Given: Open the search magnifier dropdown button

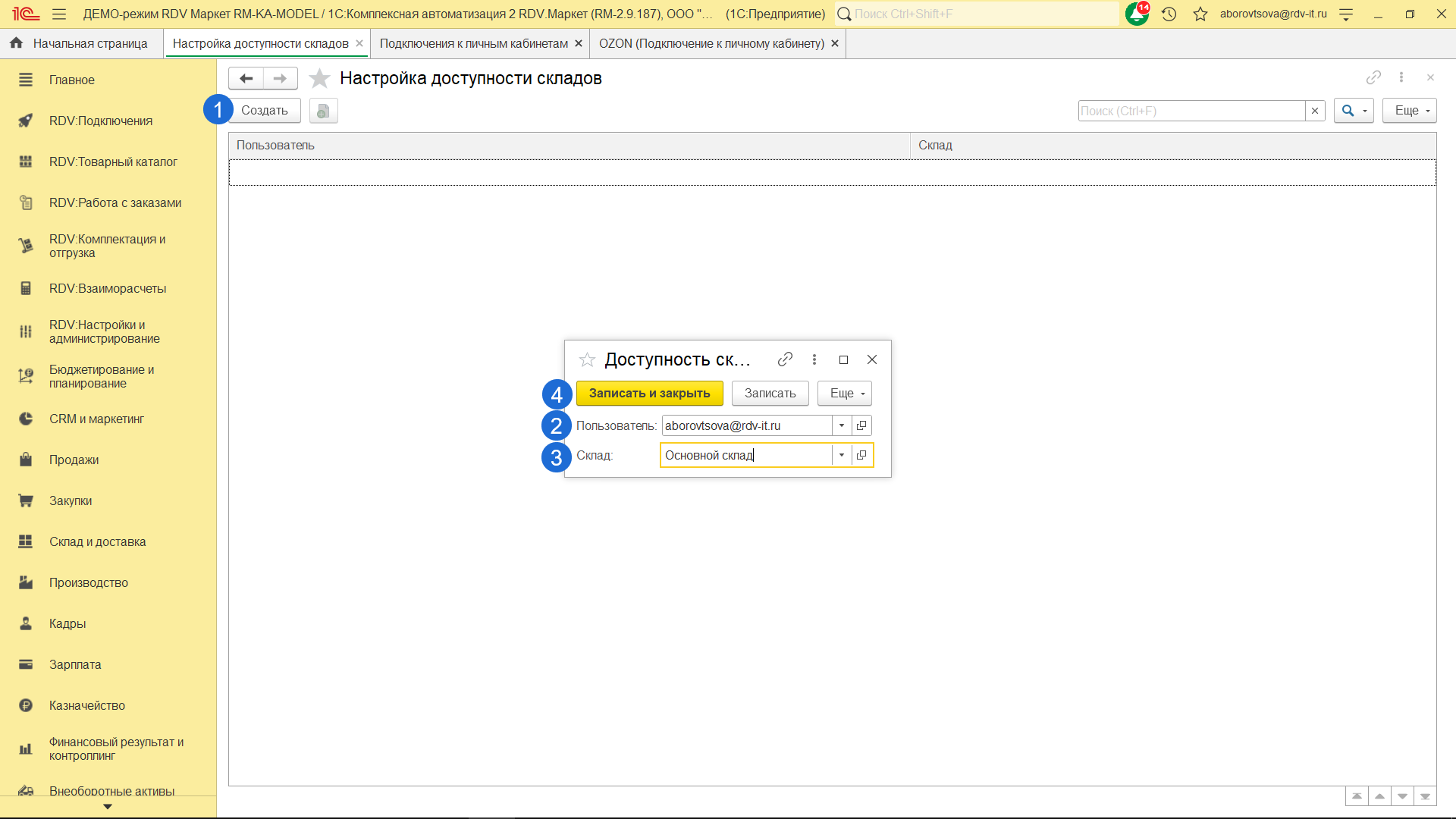Looking at the screenshot, I should pos(1354,111).
